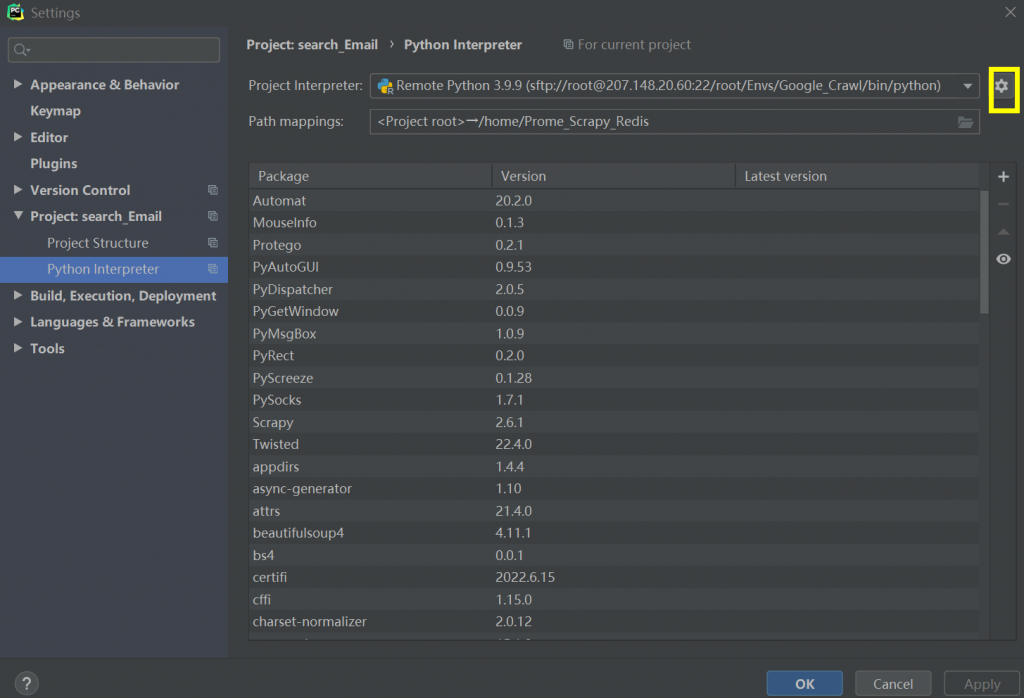Select the PyRect package row
The width and height of the screenshot is (1024, 698).
coord(613,356)
